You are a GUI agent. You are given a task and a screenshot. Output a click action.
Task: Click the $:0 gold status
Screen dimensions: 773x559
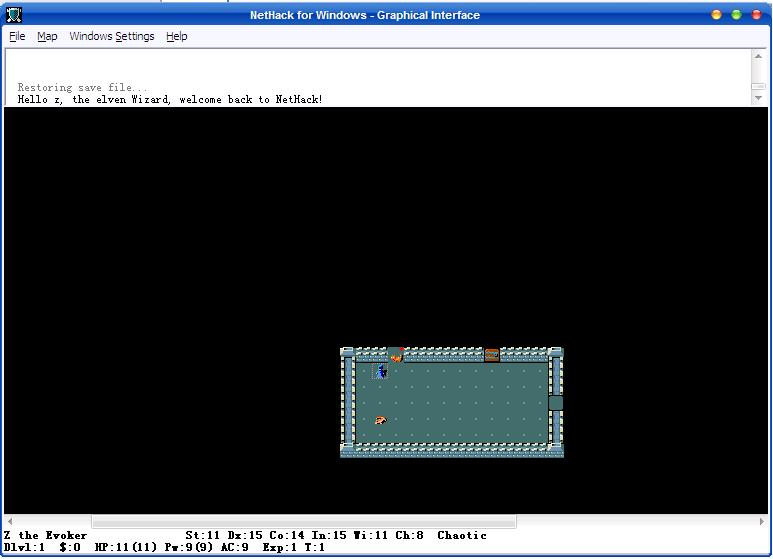tap(70, 547)
